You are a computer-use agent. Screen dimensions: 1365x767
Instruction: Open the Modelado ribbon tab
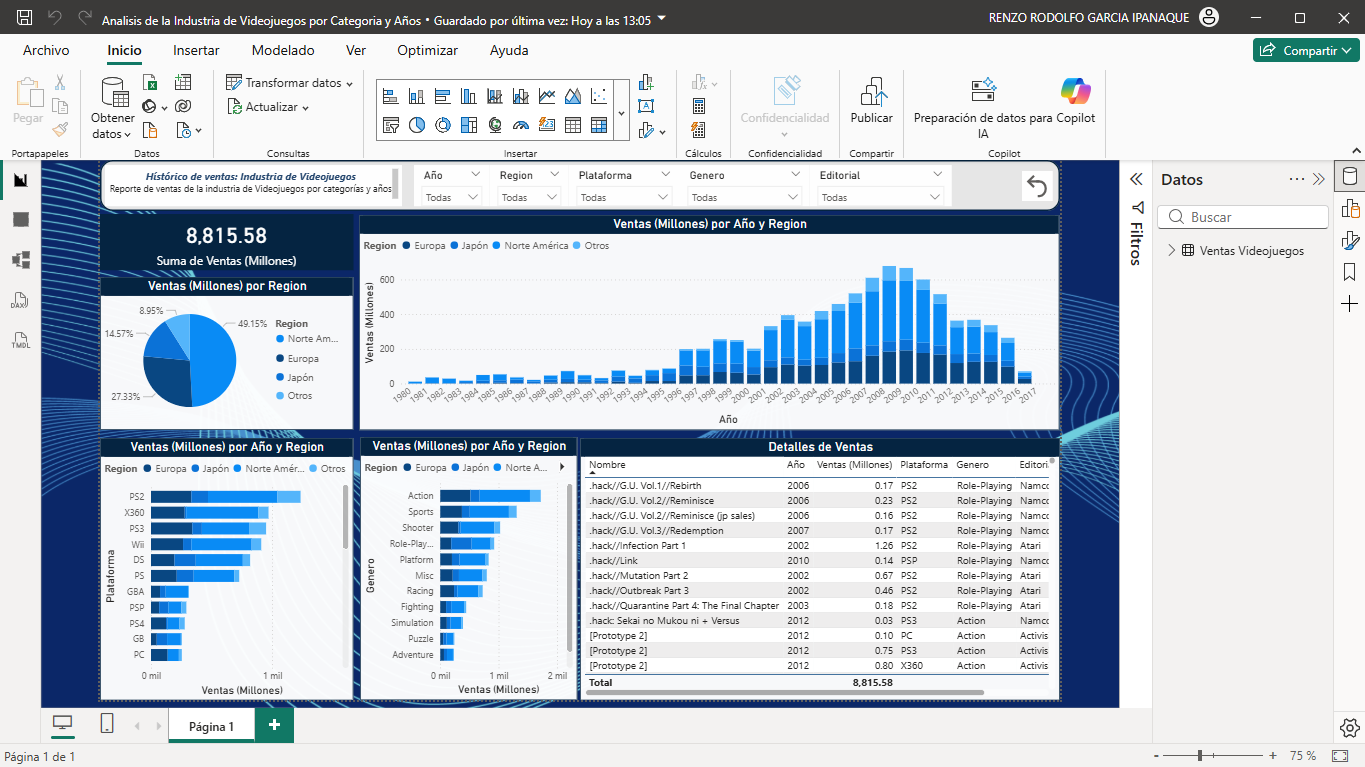pyautogui.click(x=283, y=50)
